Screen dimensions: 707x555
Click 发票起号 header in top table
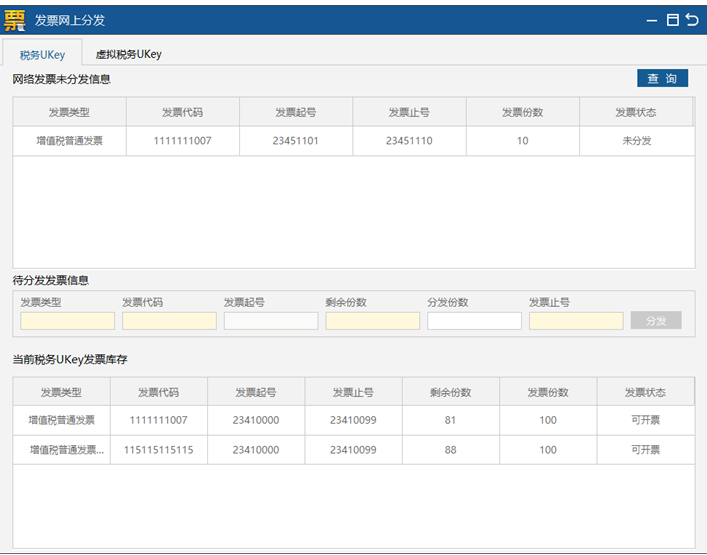coord(296,112)
